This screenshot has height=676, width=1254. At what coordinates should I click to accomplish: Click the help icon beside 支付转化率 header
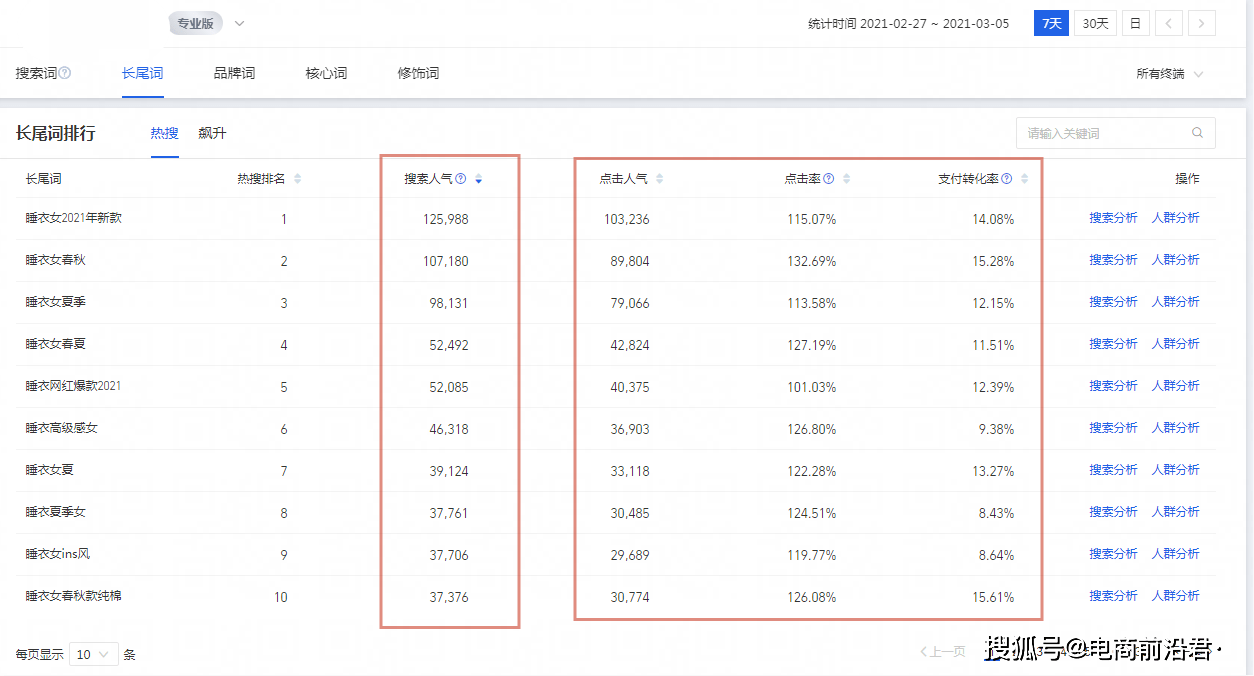coord(1007,179)
